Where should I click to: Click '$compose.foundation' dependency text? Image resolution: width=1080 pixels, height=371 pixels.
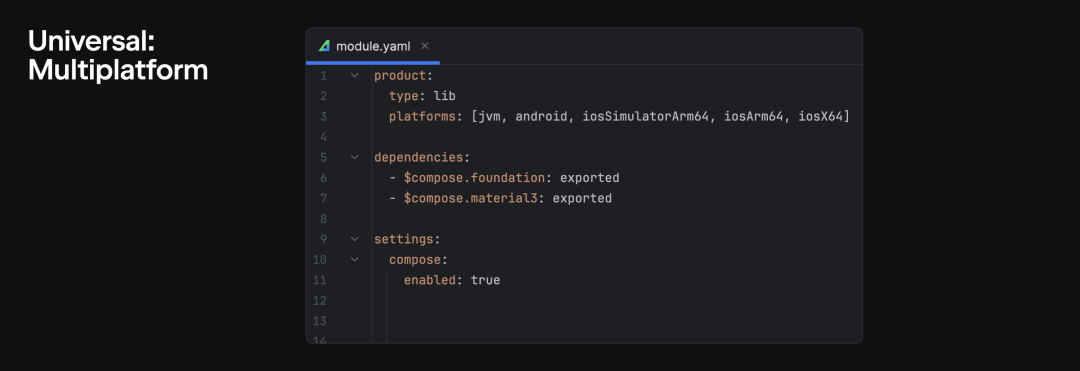(x=475, y=178)
